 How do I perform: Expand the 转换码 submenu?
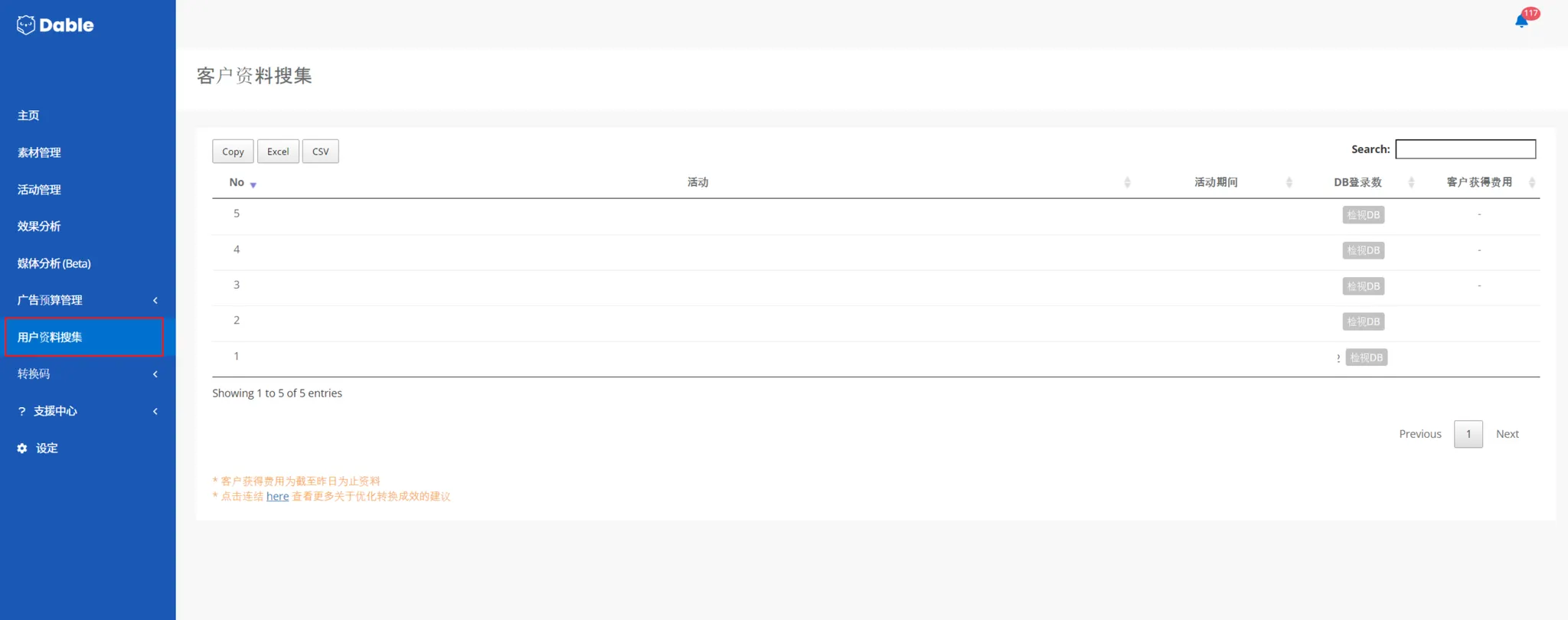click(x=155, y=374)
